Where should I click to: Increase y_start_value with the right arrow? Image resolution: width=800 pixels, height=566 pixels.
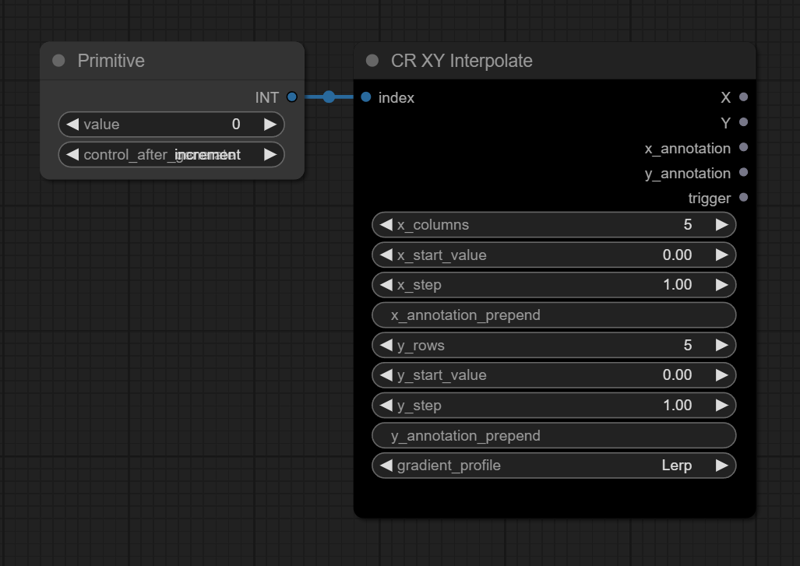point(721,375)
